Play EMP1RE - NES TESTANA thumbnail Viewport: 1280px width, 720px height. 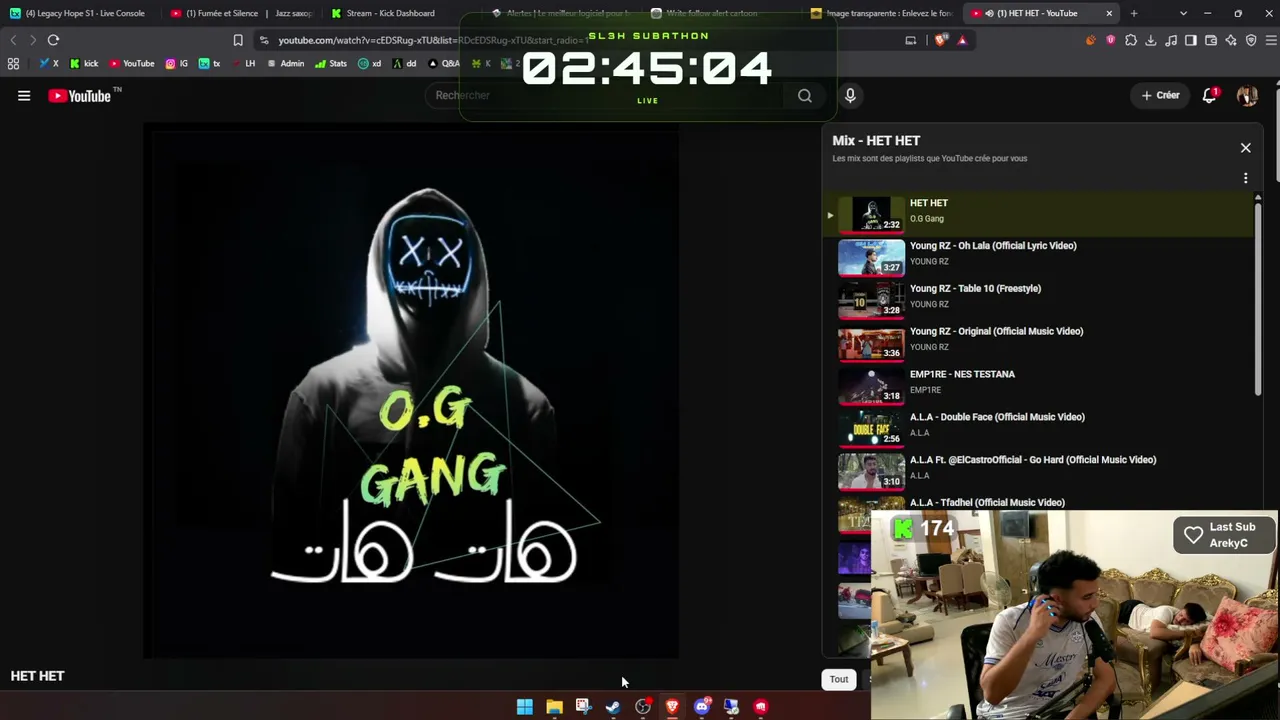point(871,385)
